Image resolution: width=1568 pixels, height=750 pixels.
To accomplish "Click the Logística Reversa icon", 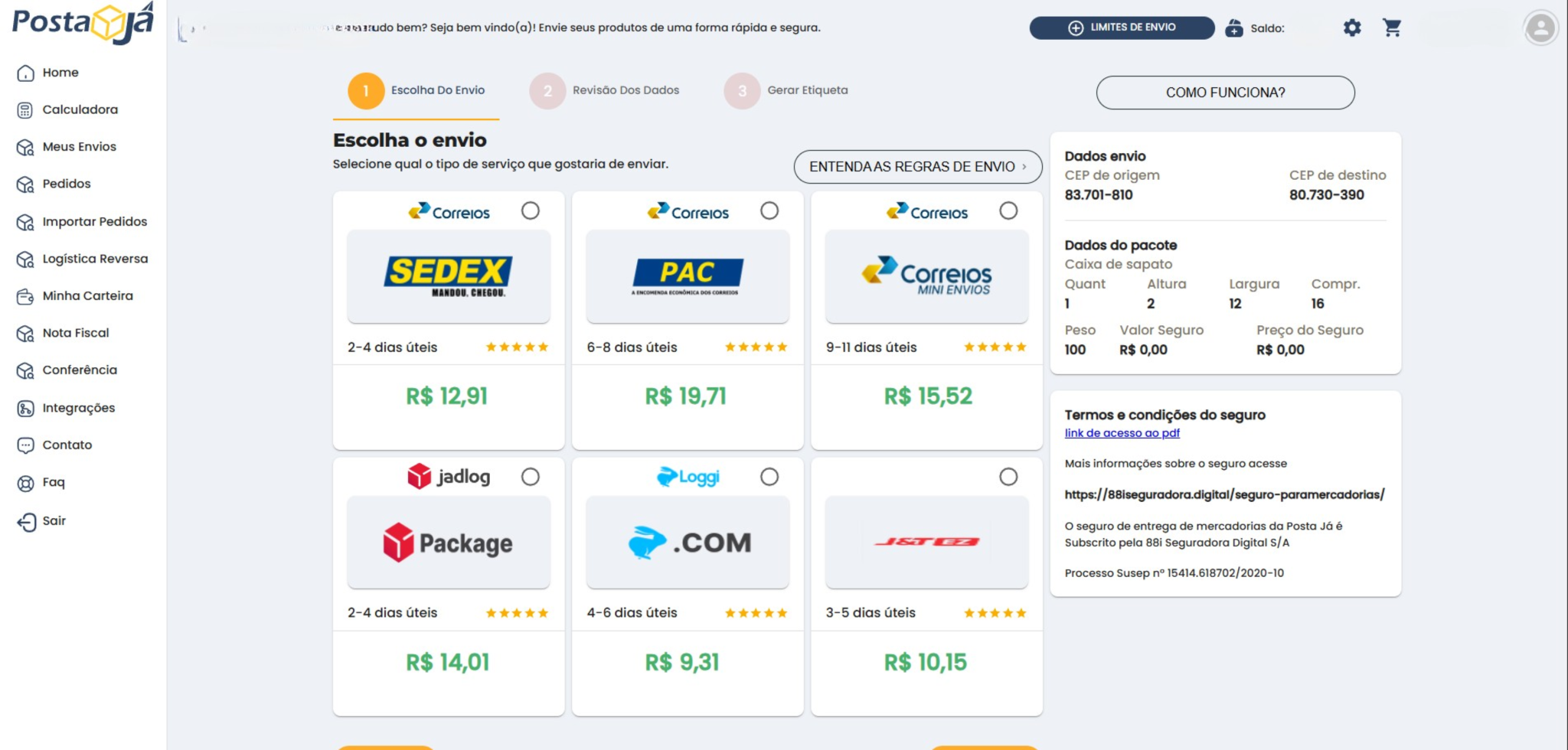I will point(25,259).
